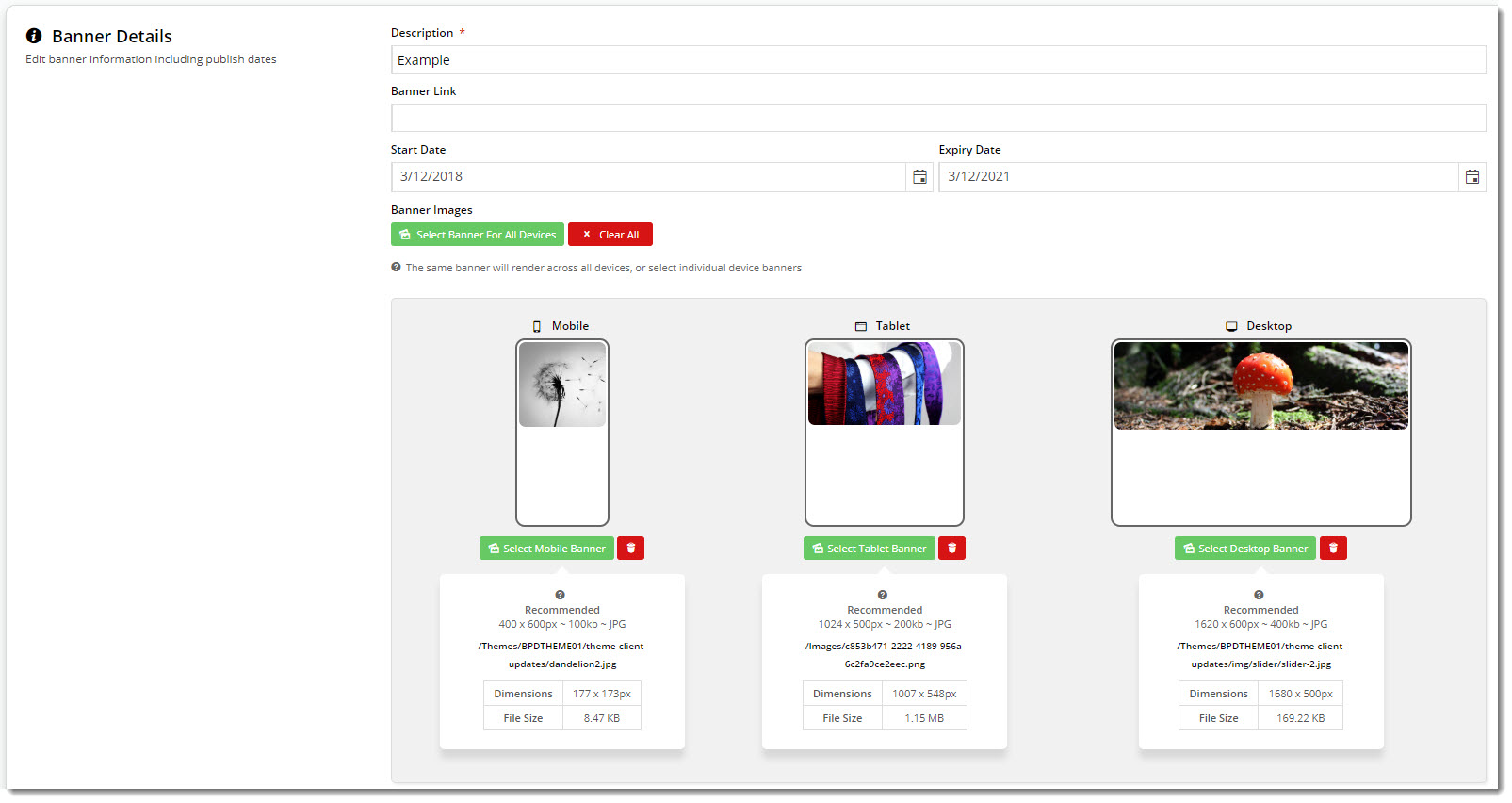The width and height of the screenshot is (1512, 803).
Task: Delete the desktop banner with trash icon
Action: (x=1333, y=549)
